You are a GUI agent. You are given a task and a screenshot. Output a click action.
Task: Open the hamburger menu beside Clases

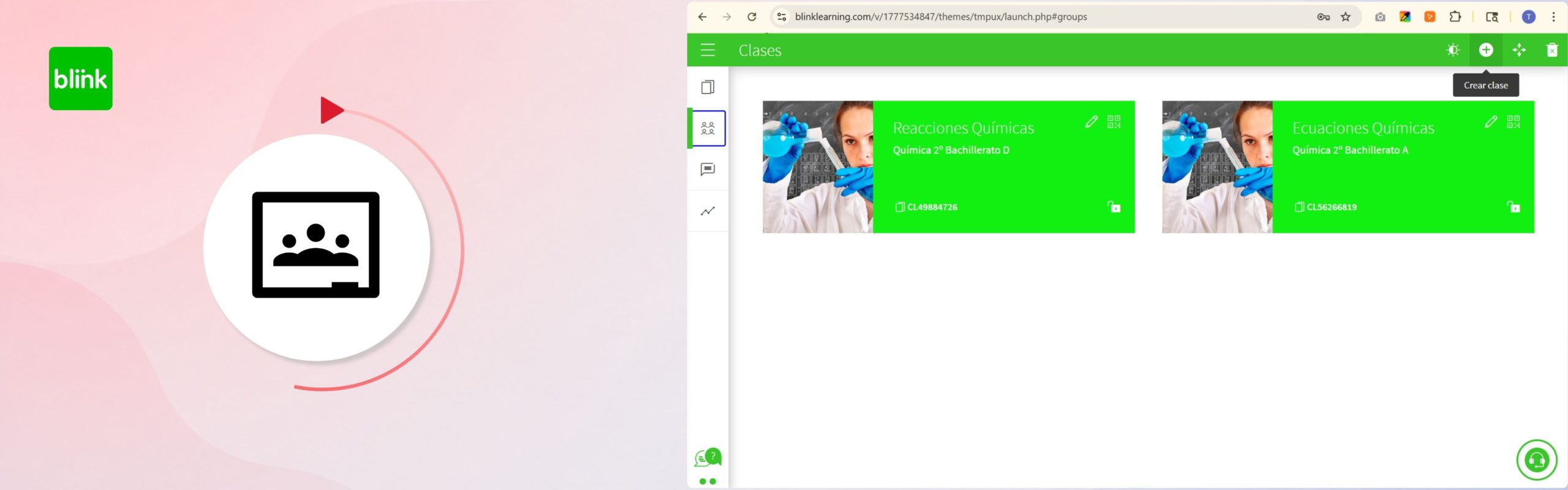click(x=707, y=50)
